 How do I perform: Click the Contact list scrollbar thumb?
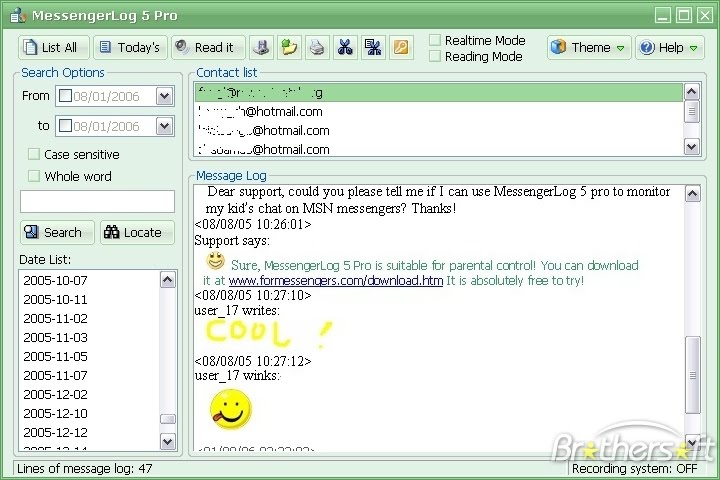click(692, 112)
